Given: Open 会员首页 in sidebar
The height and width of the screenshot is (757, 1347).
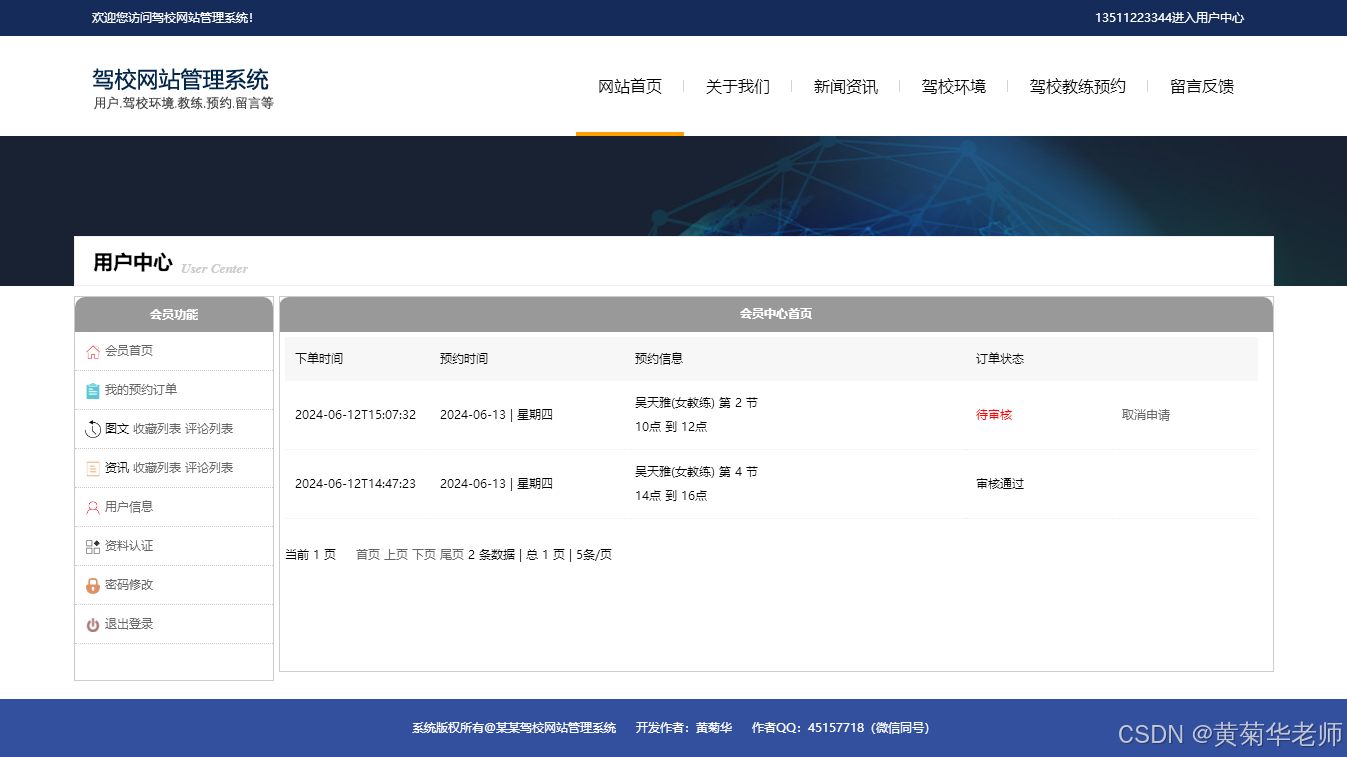Looking at the screenshot, I should point(129,351).
